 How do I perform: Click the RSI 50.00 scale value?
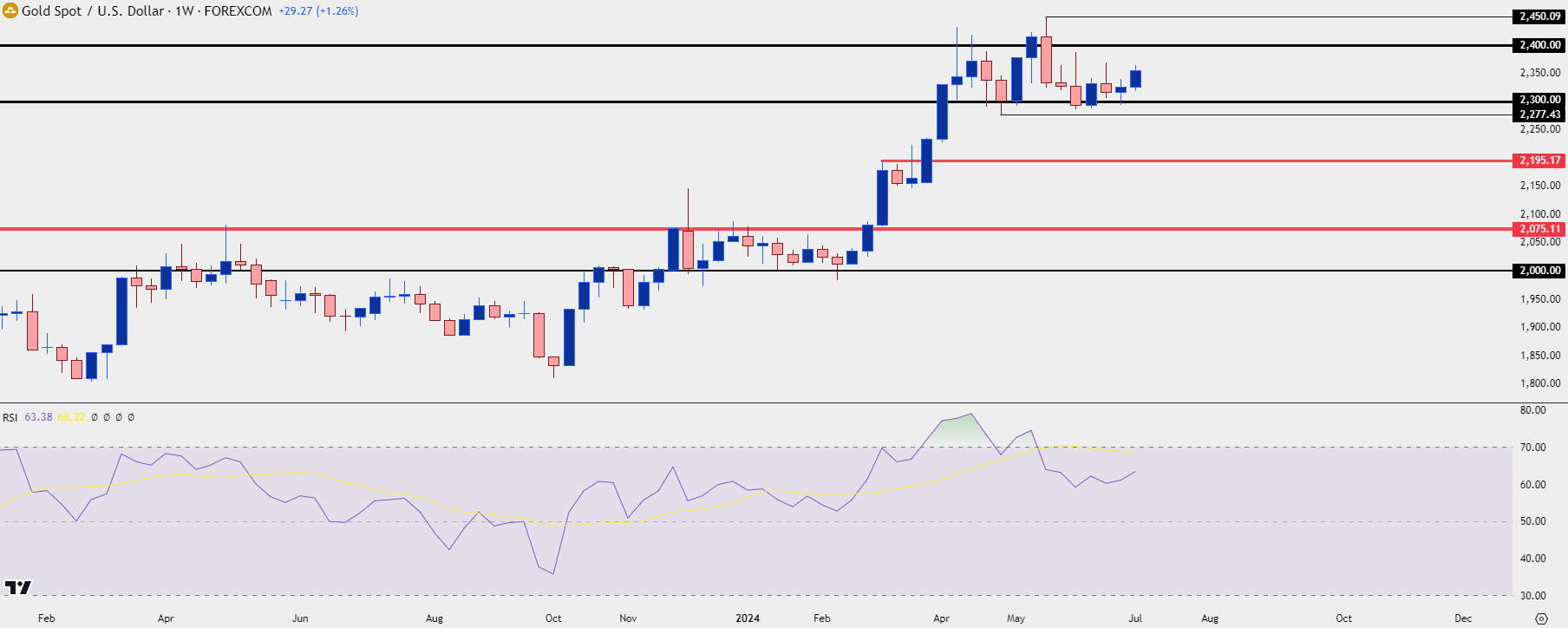click(x=1533, y=521)
